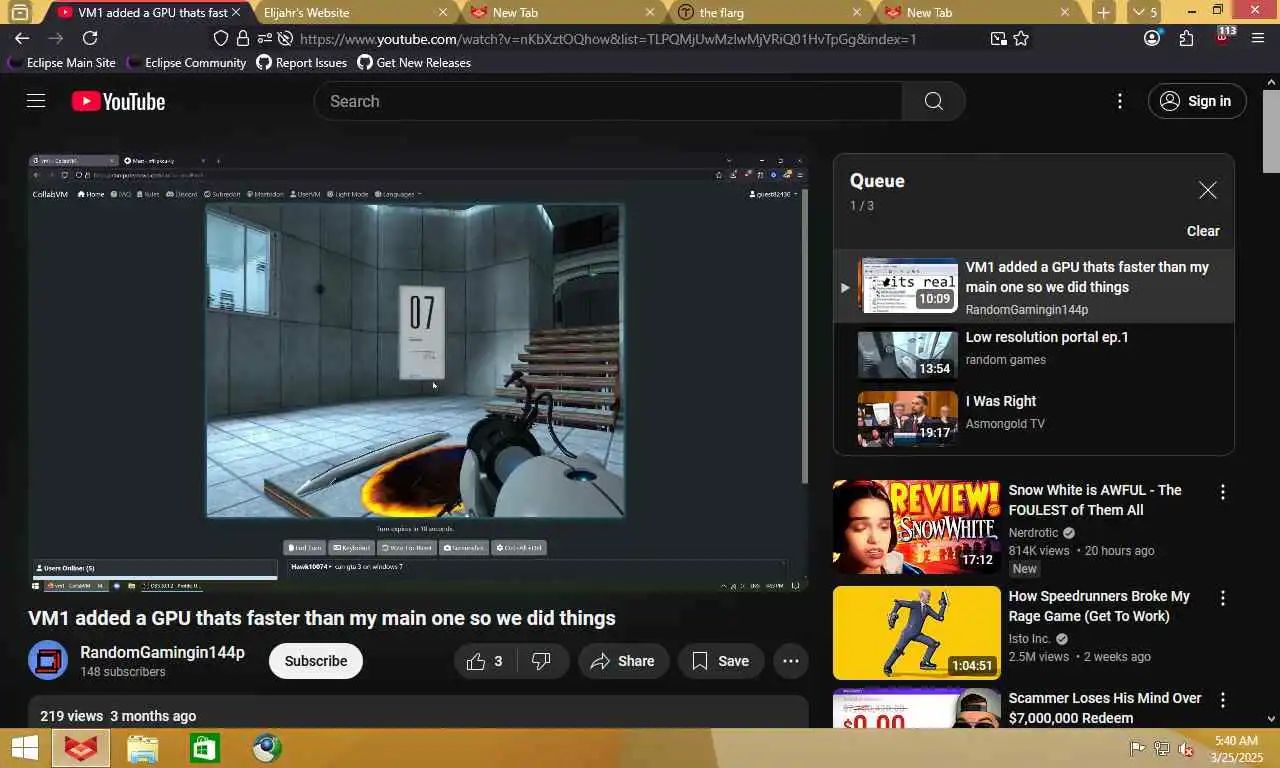Open Eclipse Community bookmark
This screenshot has height=768, width=1280.
pos(187,62)
